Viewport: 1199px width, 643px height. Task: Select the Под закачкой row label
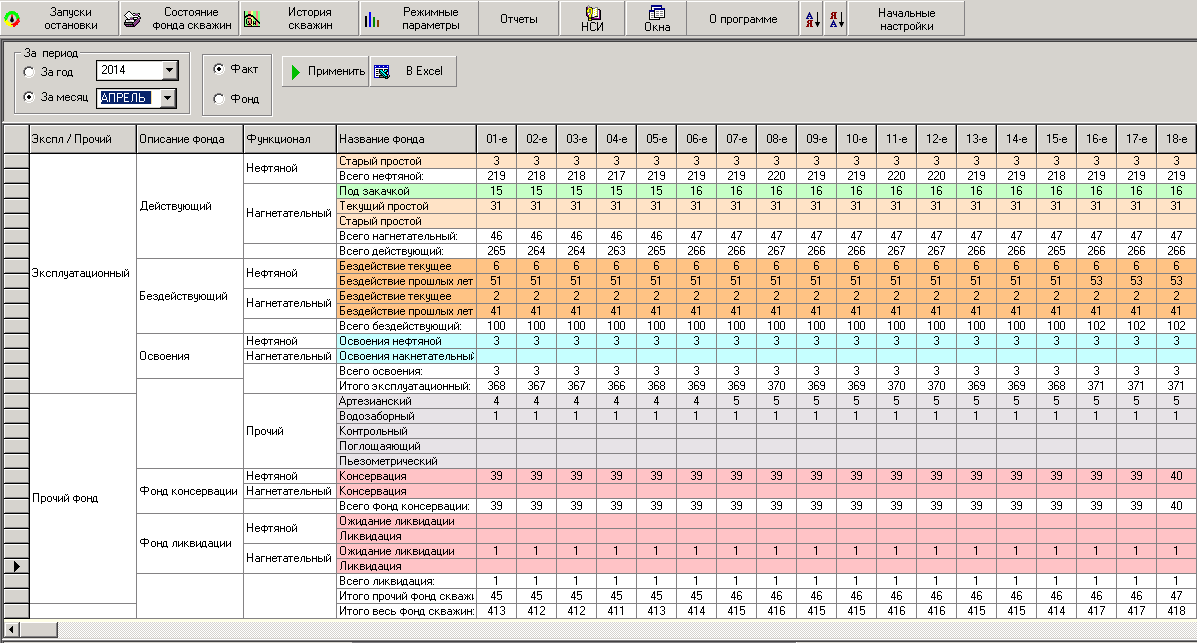[x=406, y=191]
